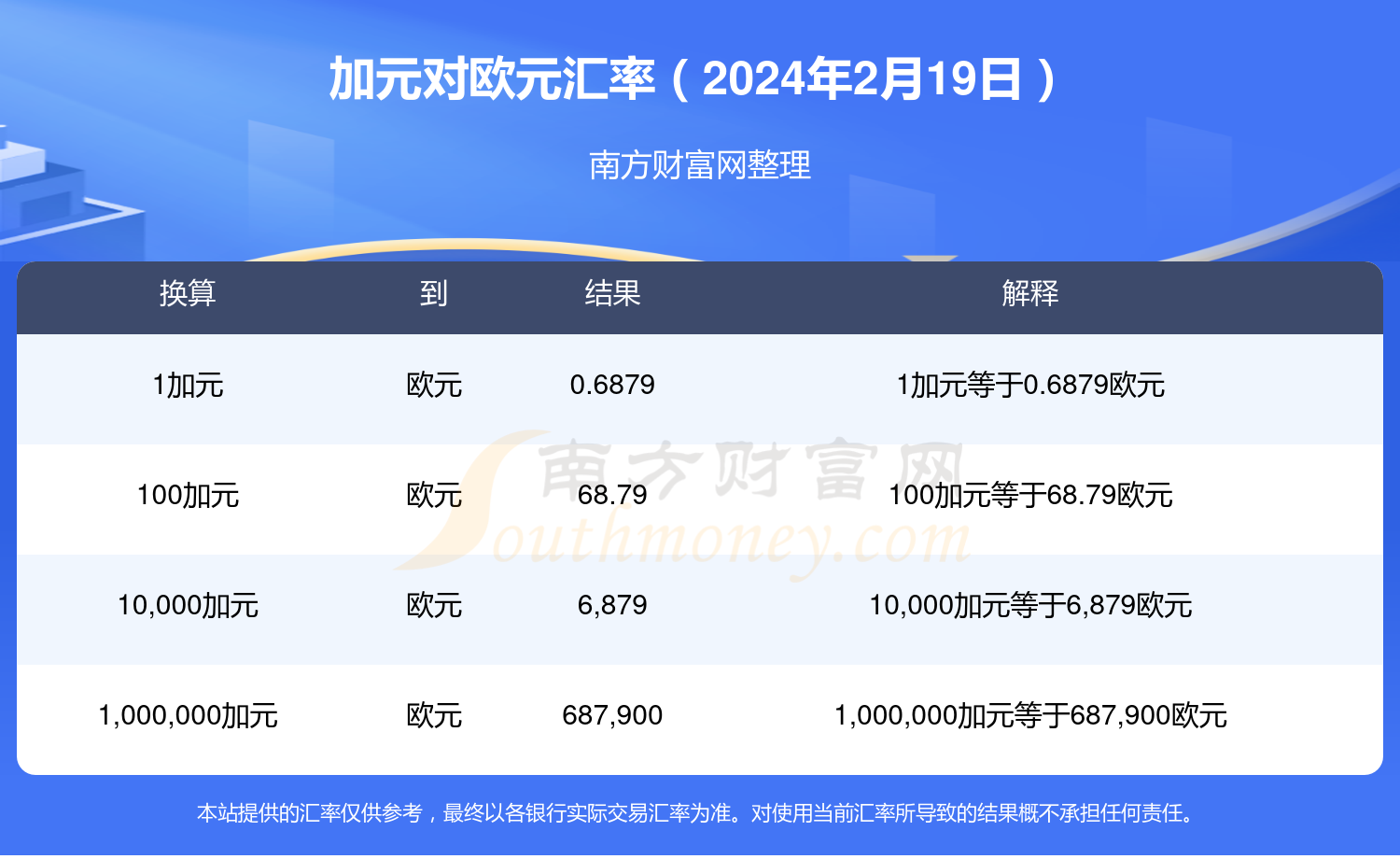
Task: Click the disclaimer text starting with 本站提供的汇率仅供参考
Action: click(697, 813)
